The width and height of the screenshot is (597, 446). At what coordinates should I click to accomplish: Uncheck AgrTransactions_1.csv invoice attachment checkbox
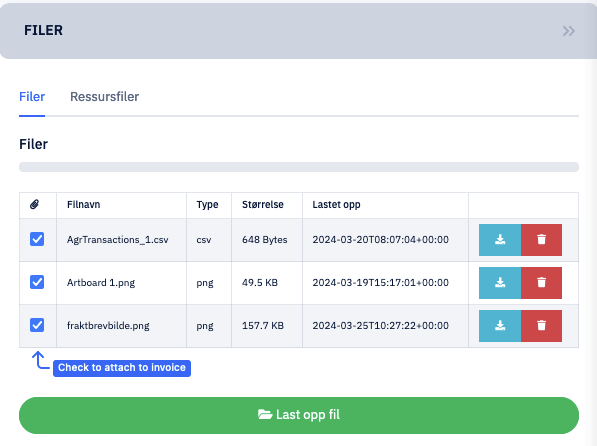pyautogui.click(x=37, y=239)
